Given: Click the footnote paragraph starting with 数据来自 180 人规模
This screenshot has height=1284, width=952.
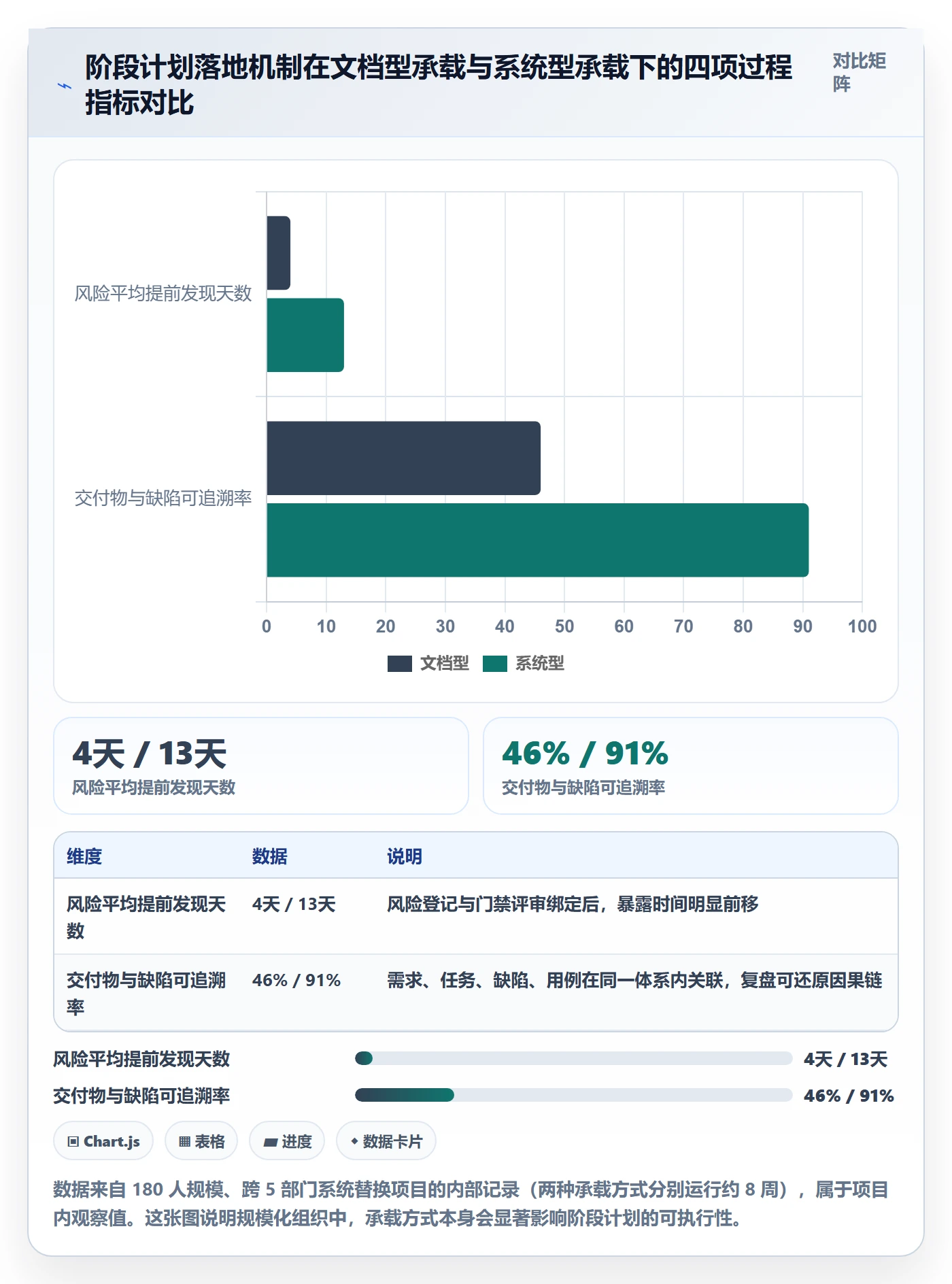Looking at the screenshot, I should (471, 1204).
